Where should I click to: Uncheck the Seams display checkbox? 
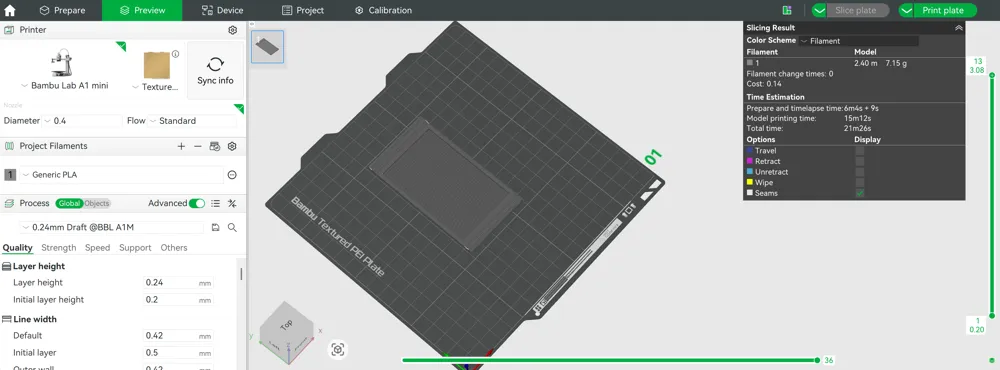pos(860,193)
